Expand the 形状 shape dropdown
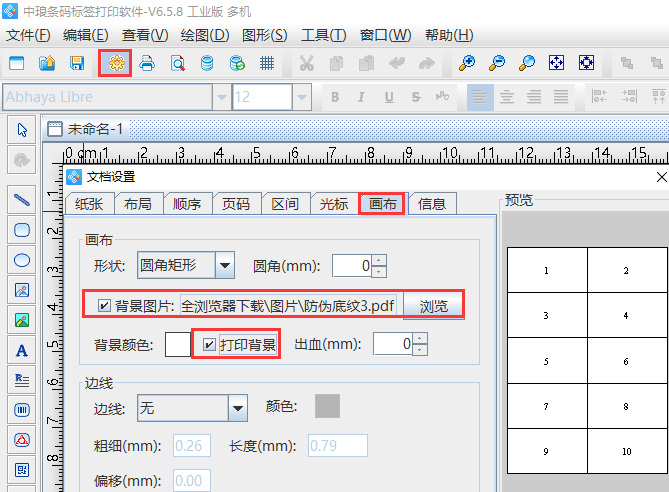The image size is (669, 492). (225, 266)
